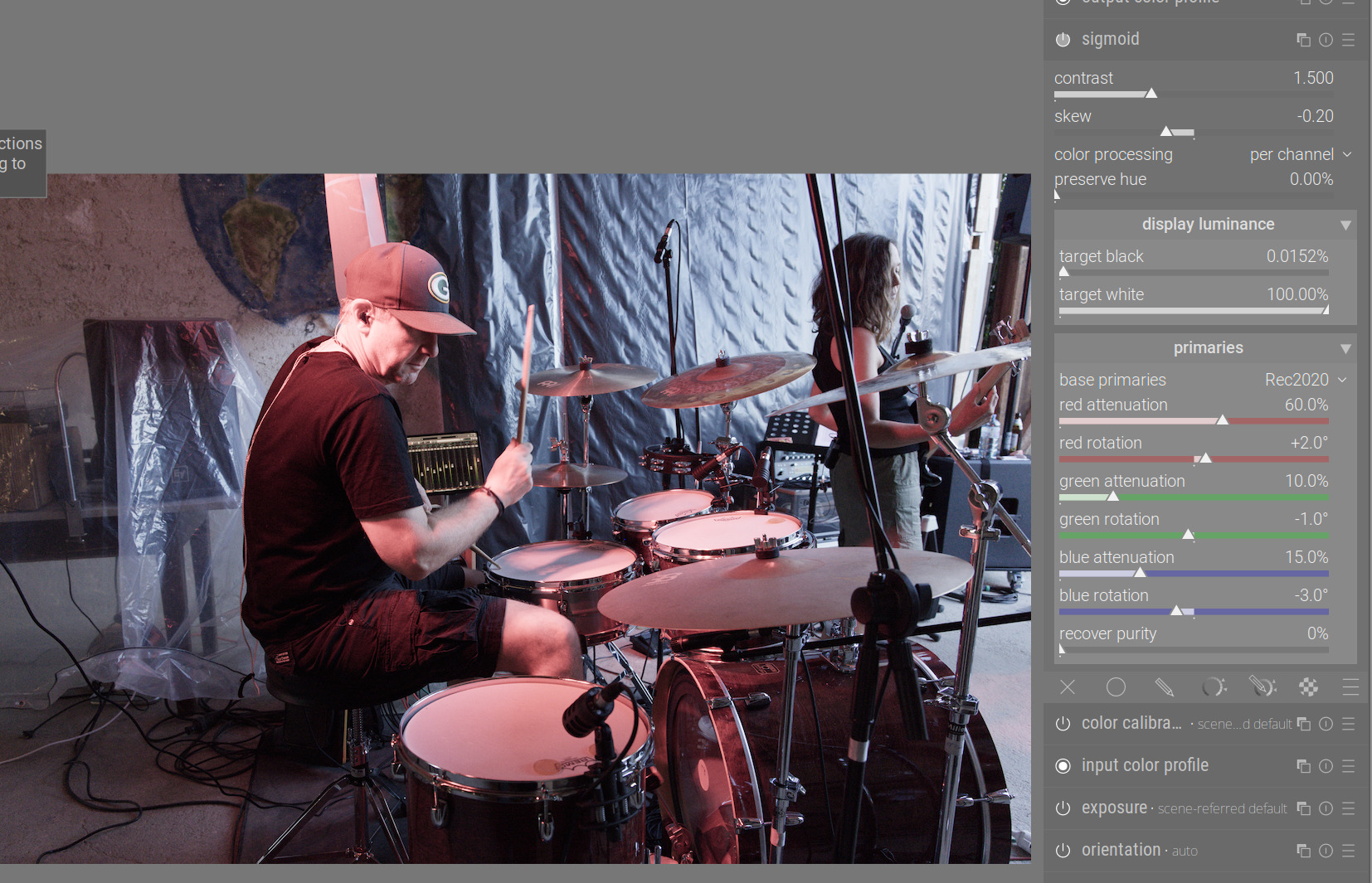Toggle the sigmoid module power button

(1063, 40)
